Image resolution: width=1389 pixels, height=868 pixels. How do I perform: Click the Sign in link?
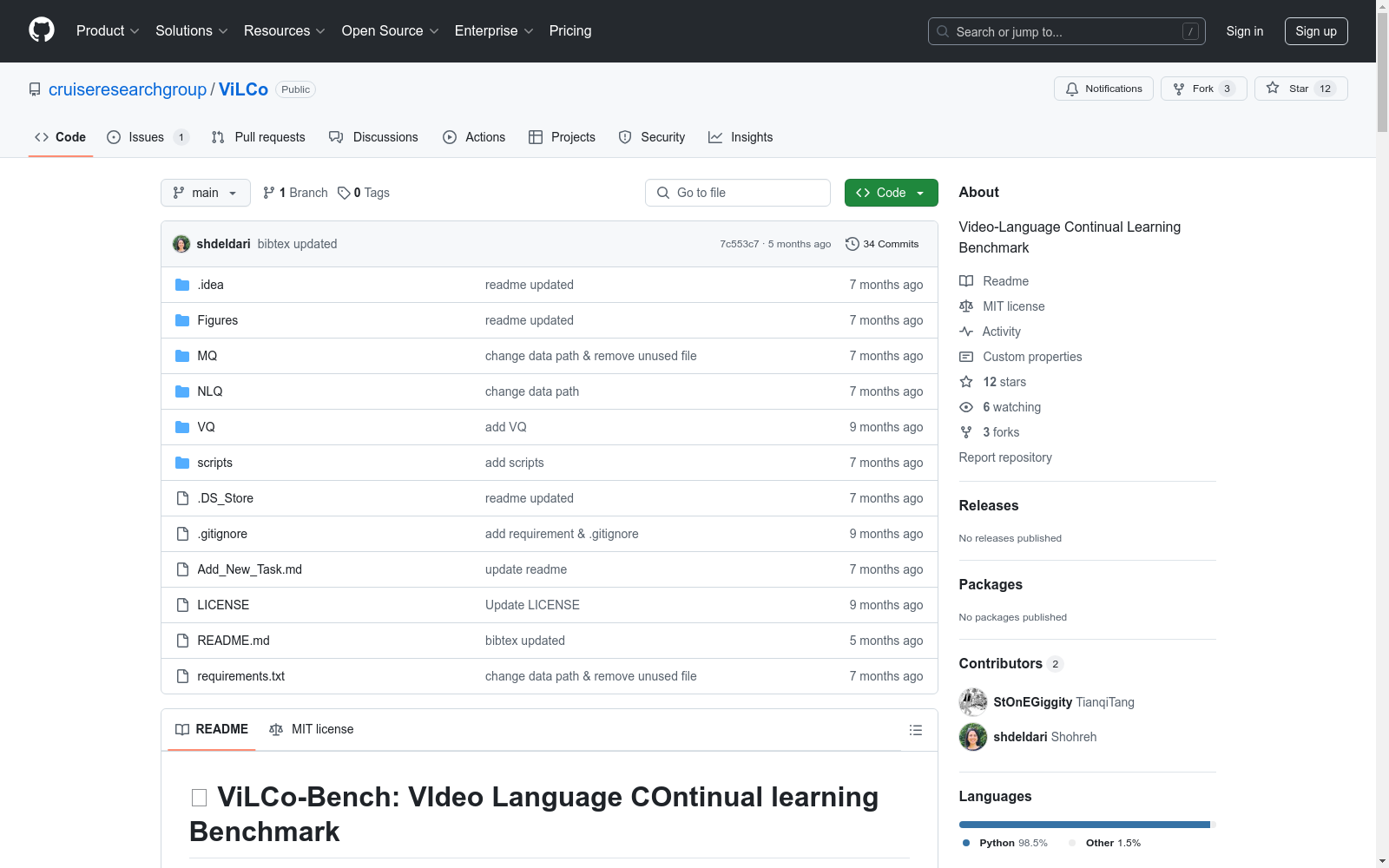1245,31
